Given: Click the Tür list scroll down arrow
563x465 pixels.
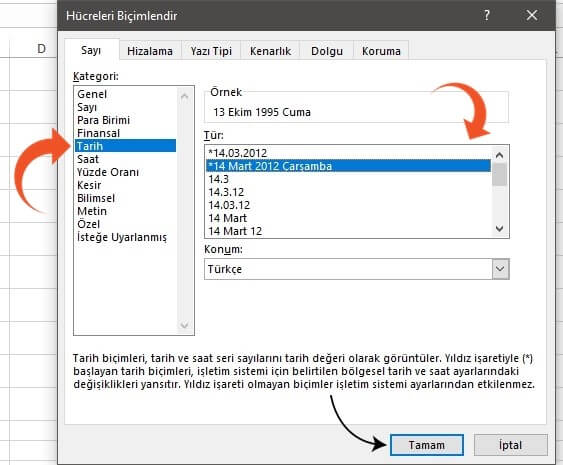Looking at the screenshot, I should [499, 228].
